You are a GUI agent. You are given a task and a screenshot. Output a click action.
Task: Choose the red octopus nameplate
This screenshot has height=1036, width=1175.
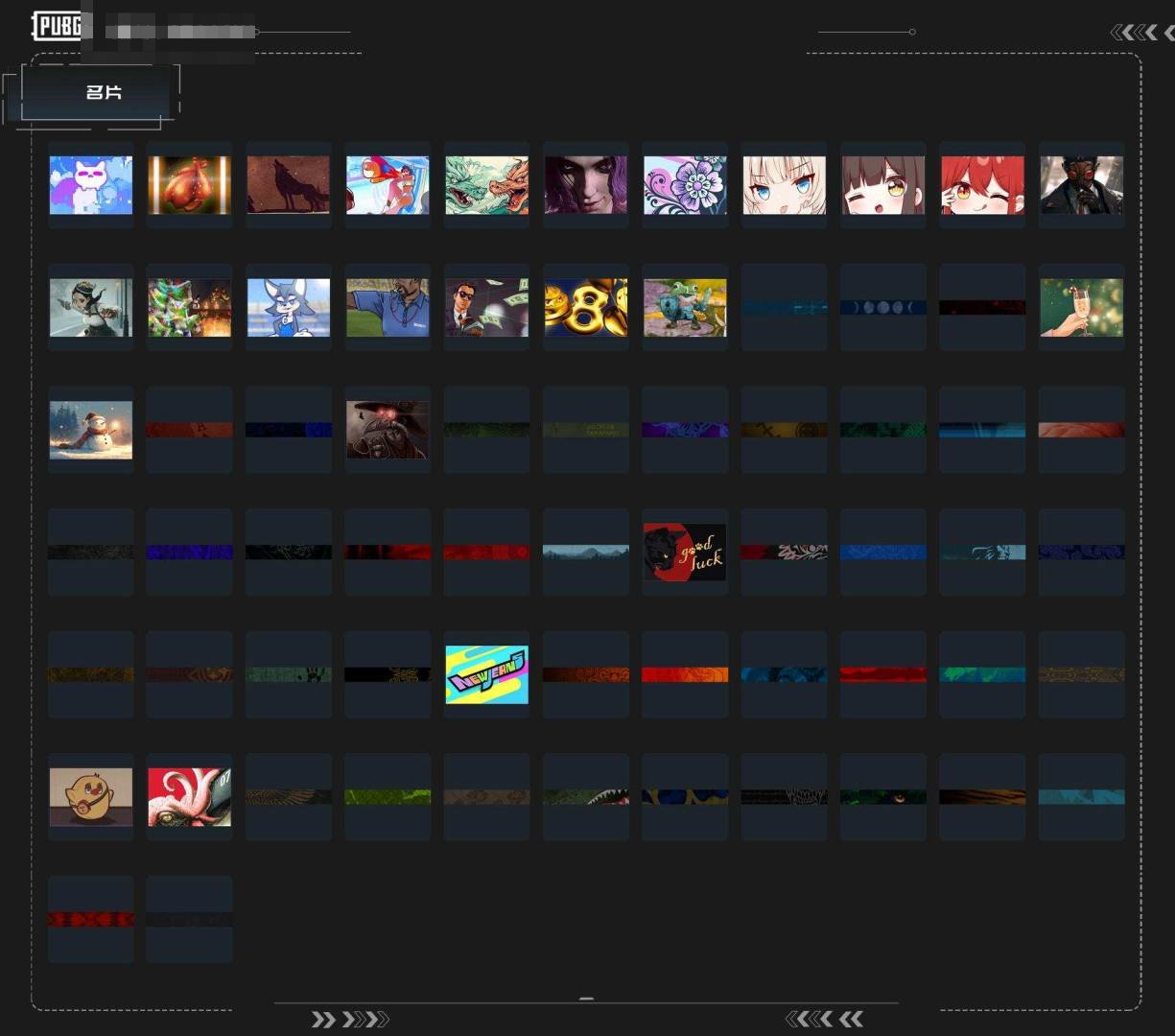coord(190,797)
